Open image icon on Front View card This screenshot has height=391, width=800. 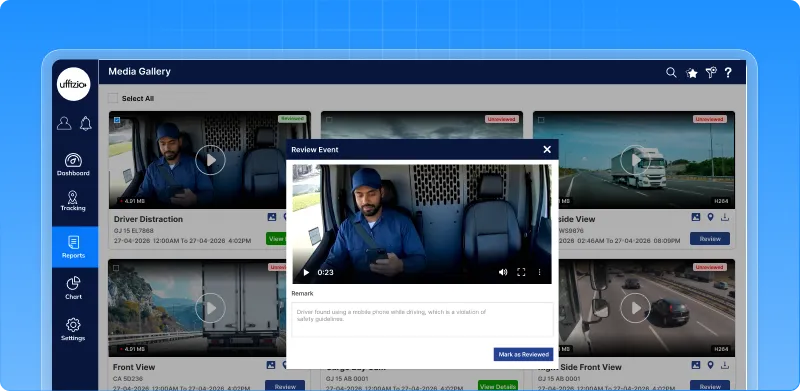271,365
